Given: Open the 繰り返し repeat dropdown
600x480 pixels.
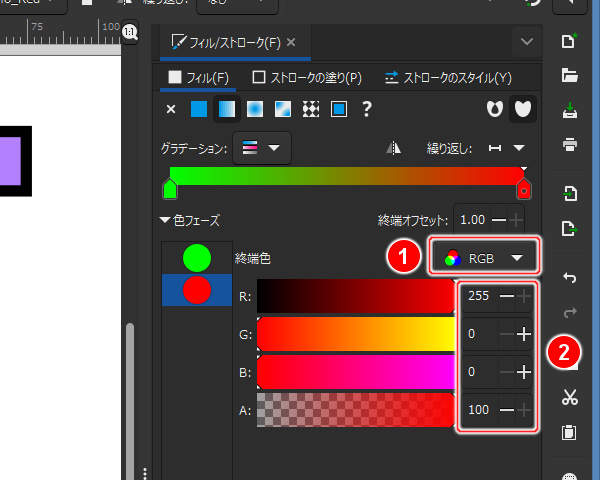Looking at the screenshot, I should (x=507, y=148).
